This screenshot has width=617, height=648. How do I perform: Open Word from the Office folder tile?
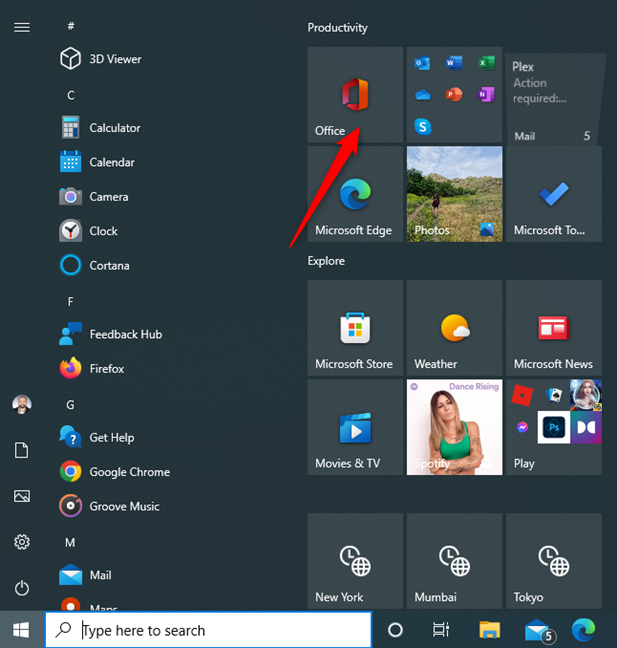(454, 63)
